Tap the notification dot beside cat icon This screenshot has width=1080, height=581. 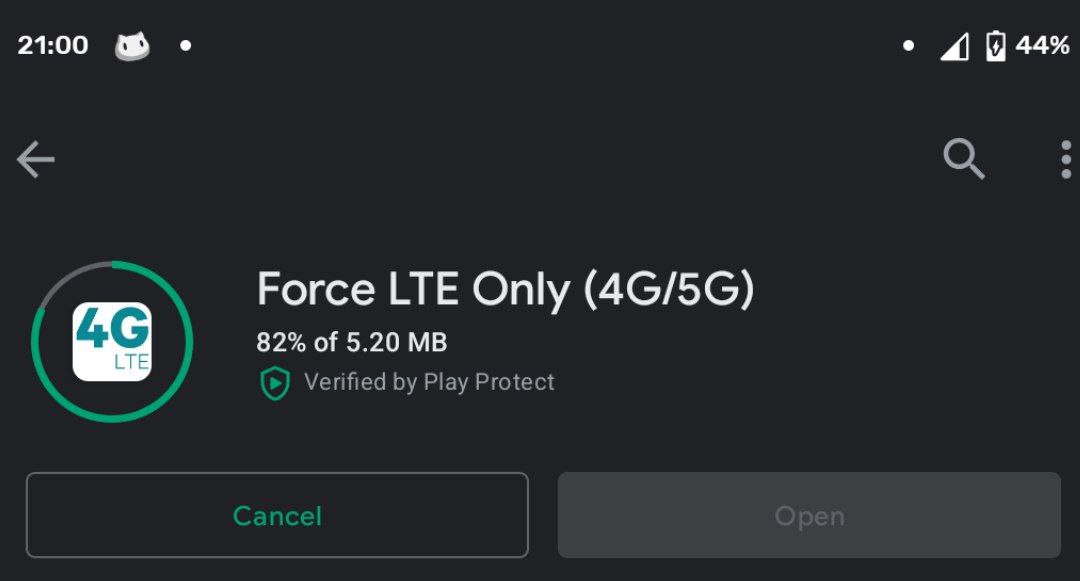point(185,46)
